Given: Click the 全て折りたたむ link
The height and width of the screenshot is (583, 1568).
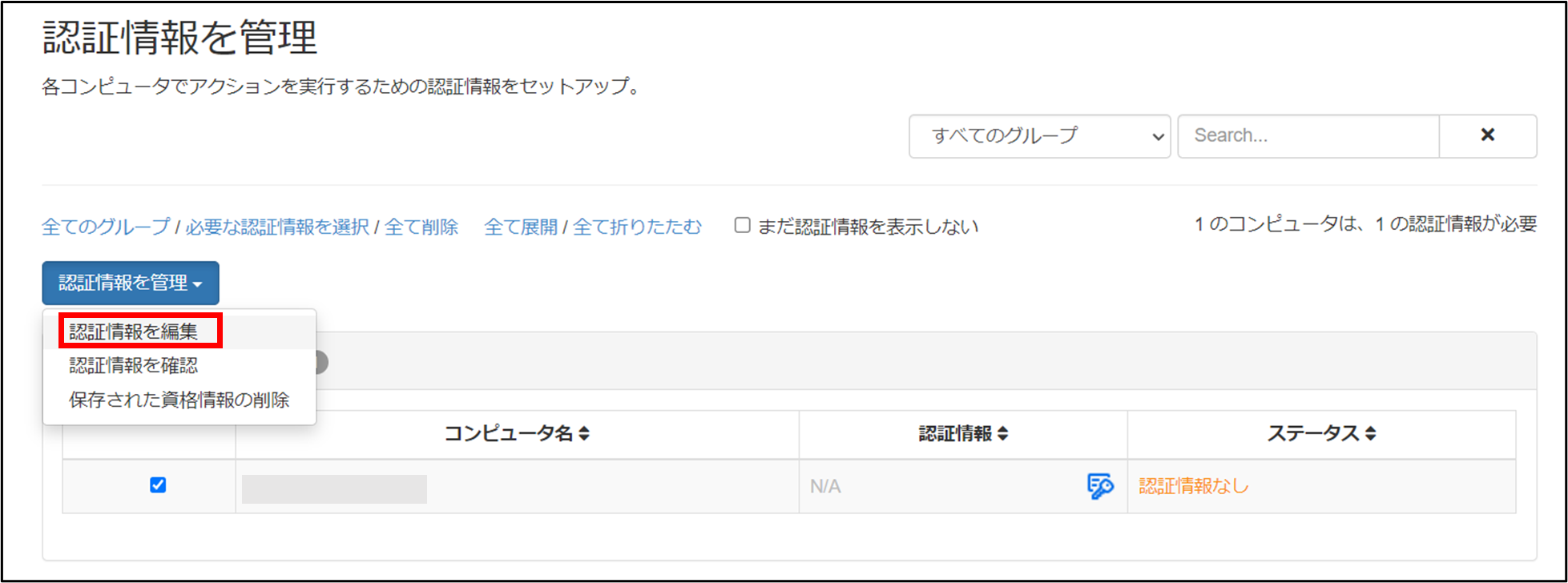Looking at the screenshot, I should pyautogui.click(x=637, y=227).
